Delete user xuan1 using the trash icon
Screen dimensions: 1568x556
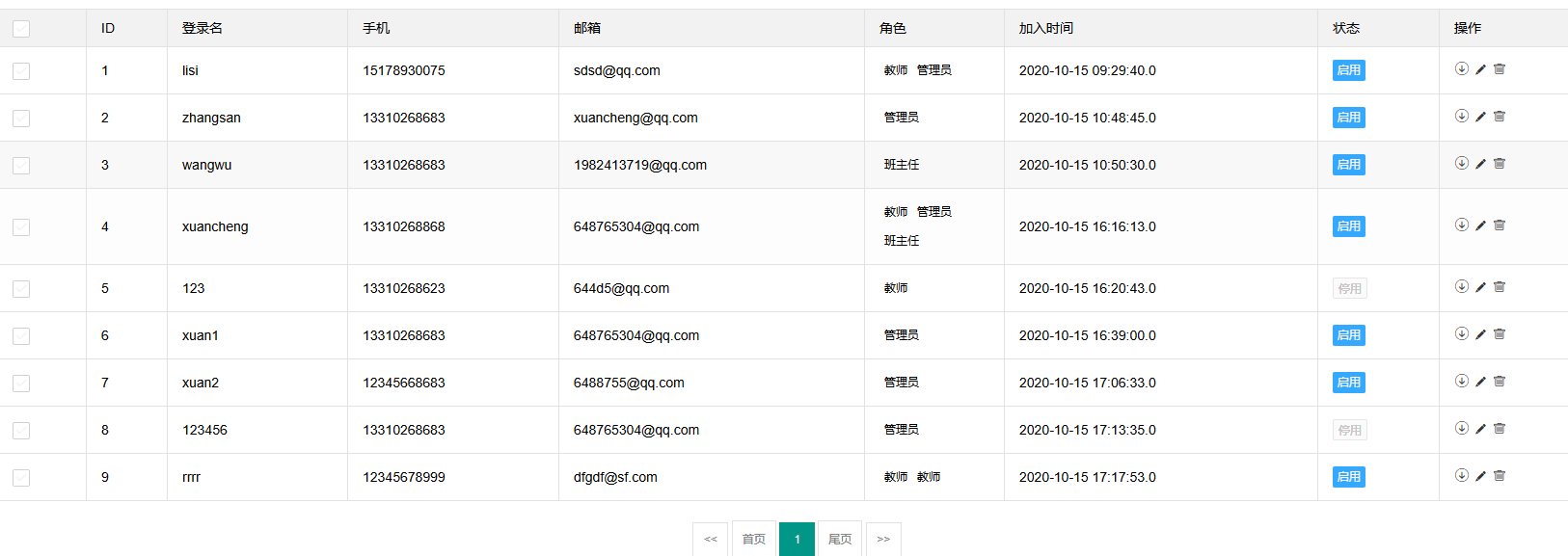click(x=1500, y=334)
